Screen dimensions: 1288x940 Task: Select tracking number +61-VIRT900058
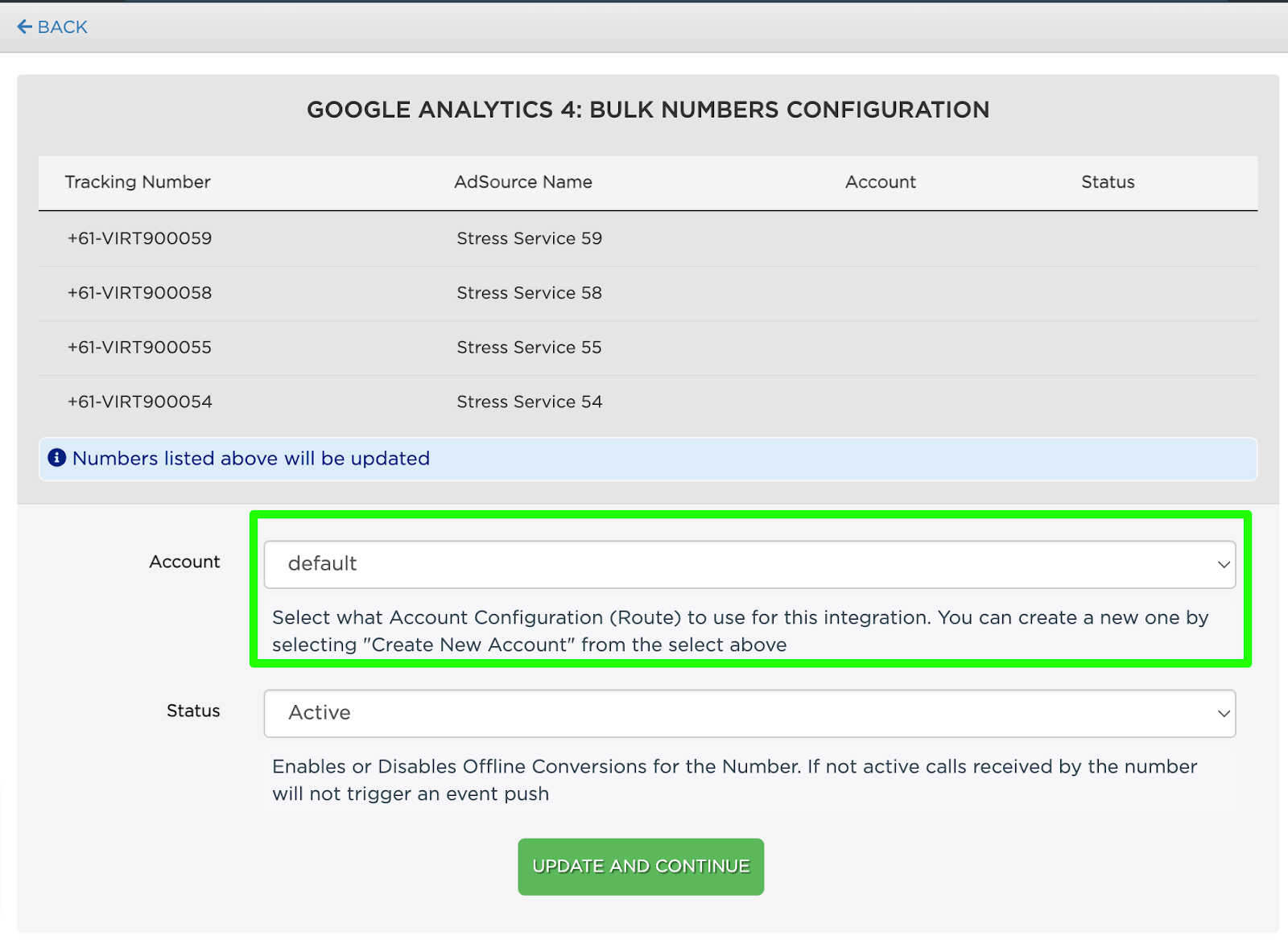tap(140, 293)
